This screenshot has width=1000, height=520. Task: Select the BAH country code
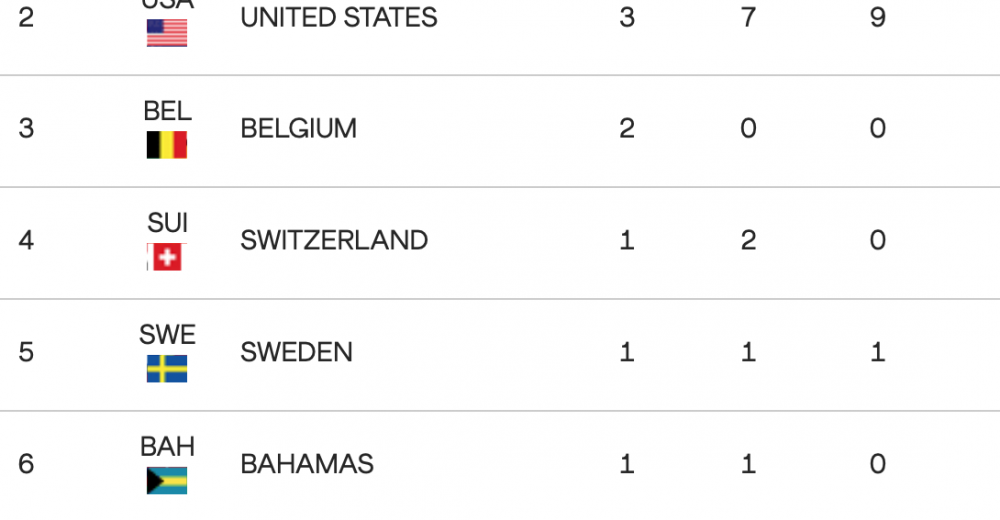click(x=167, y=446)
